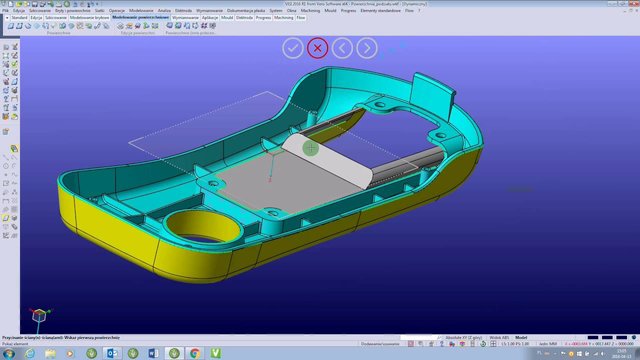
Task: Click the red square icon in status bar
Action: 411,344
